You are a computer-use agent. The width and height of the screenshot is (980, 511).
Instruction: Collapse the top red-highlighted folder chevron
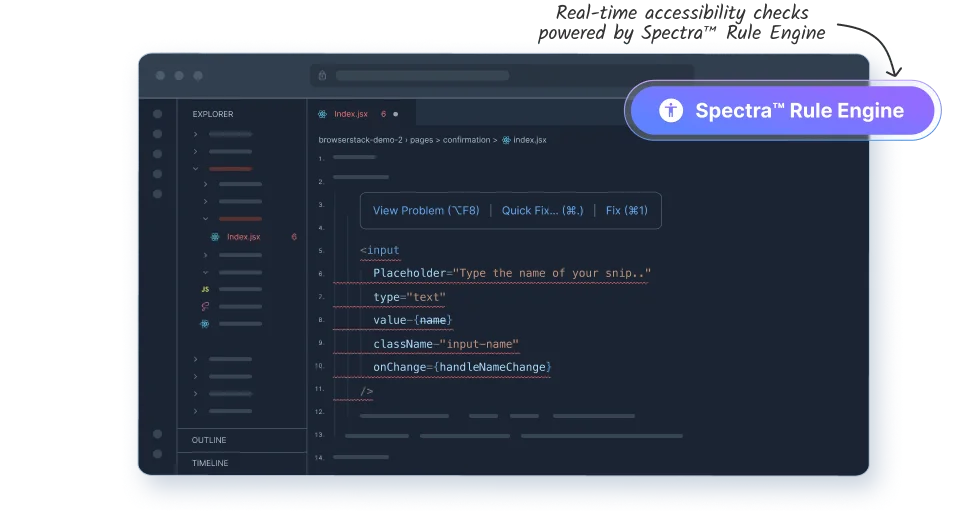coord(196,169)
